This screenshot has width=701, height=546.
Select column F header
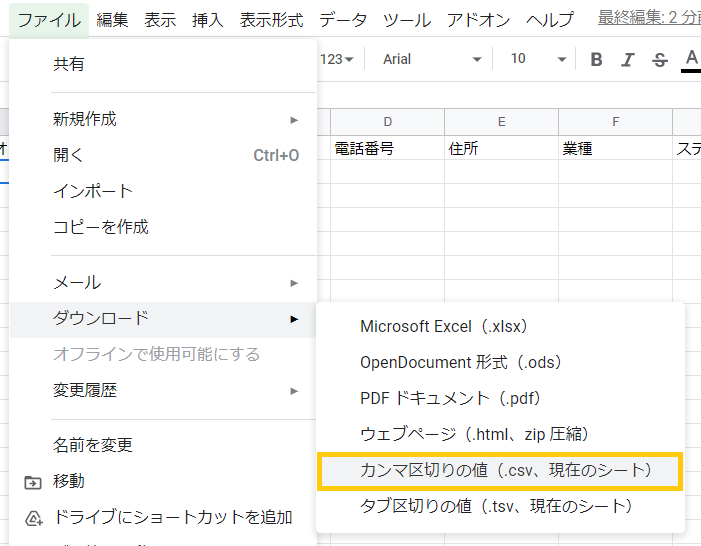pos(616,122)
